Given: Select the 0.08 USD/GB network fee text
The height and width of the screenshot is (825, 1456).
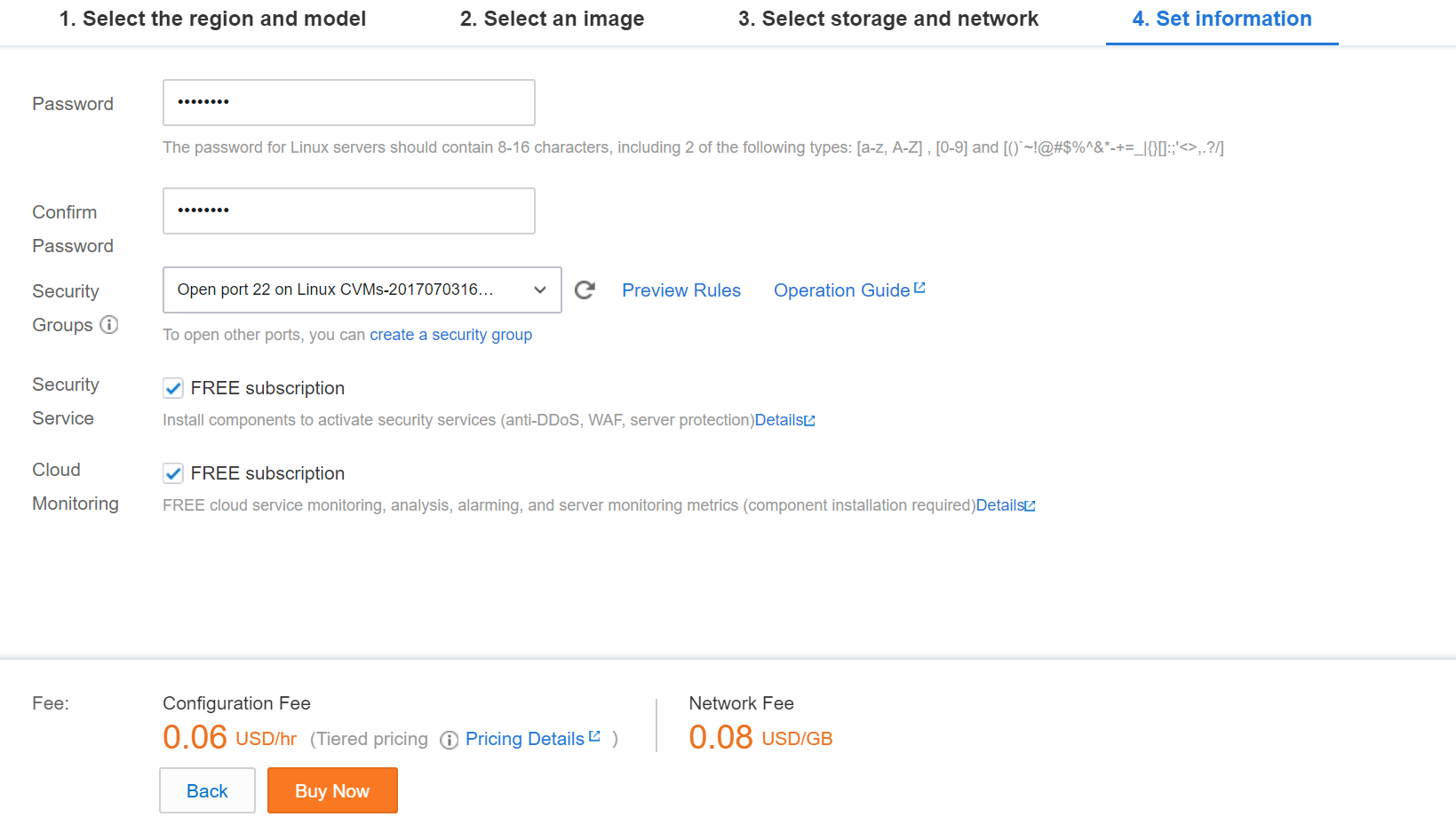Looking at the screenshot, I should pyautogui.click(x=760, y=737).
